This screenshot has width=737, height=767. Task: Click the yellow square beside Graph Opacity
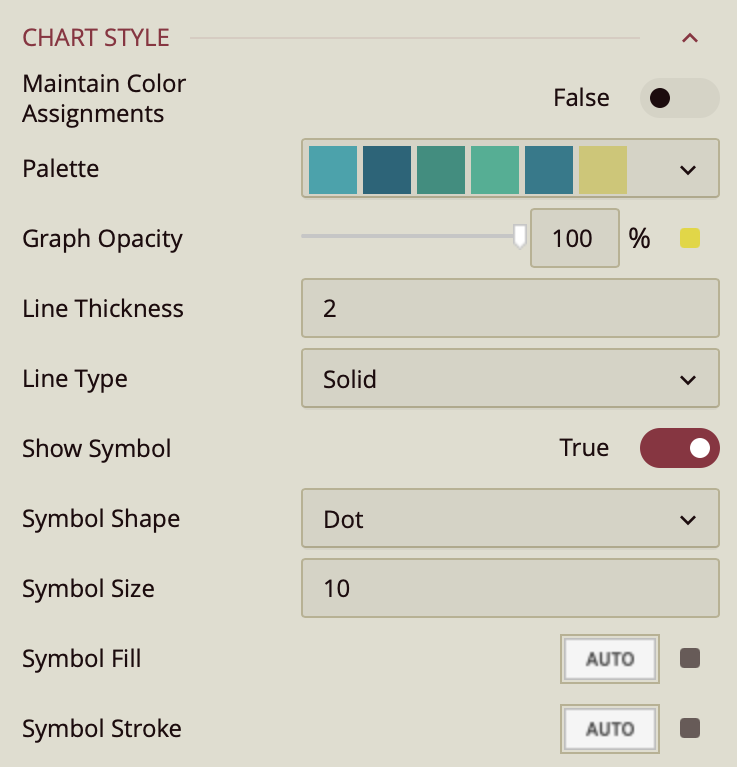click(689, 238)
